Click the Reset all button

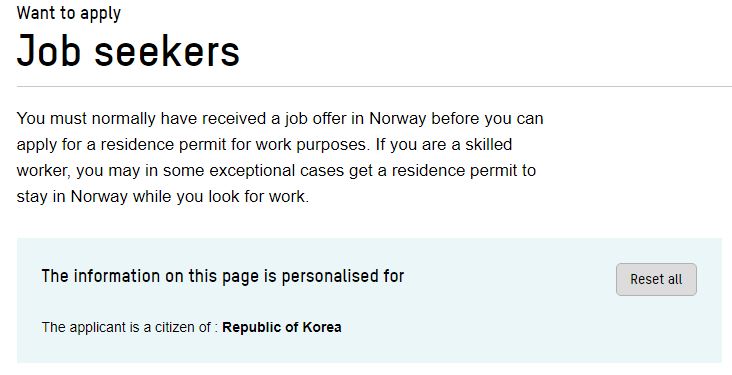656,279
